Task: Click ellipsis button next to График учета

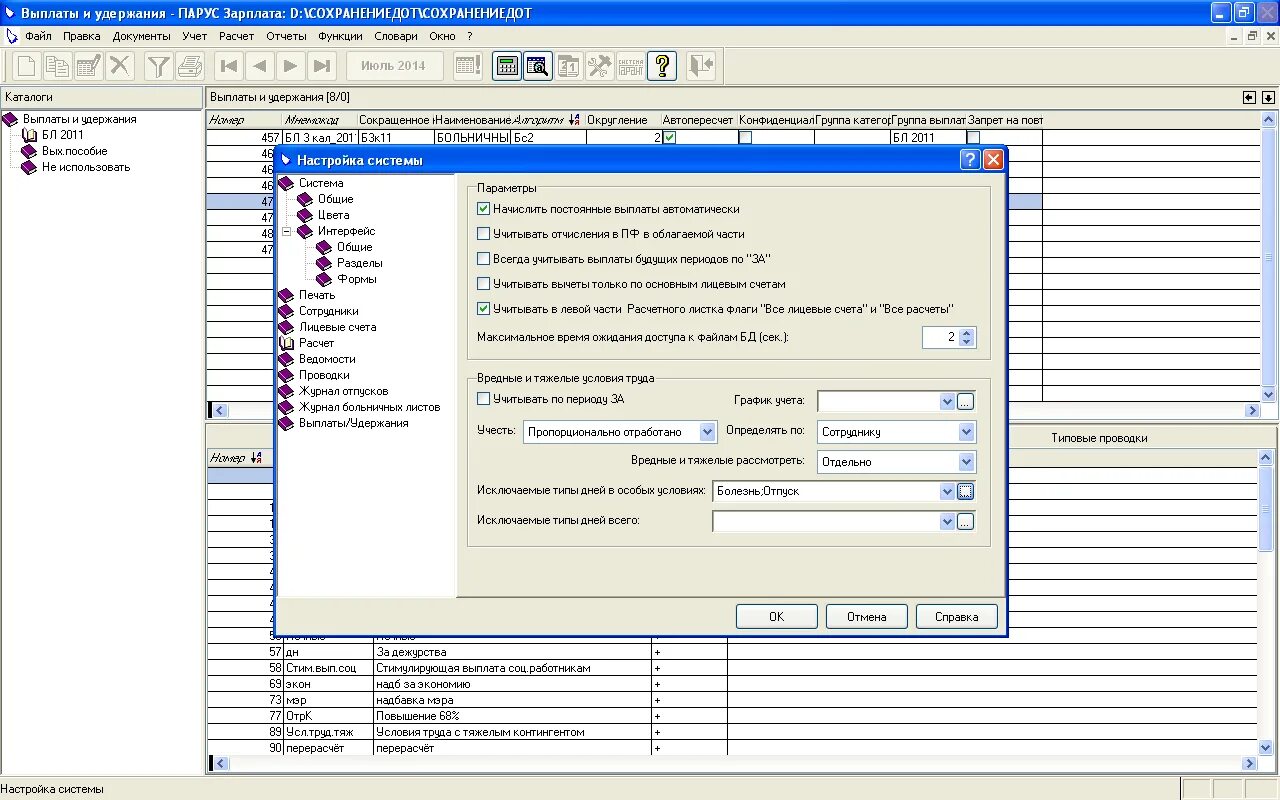Action: click(x=965, y=402)
